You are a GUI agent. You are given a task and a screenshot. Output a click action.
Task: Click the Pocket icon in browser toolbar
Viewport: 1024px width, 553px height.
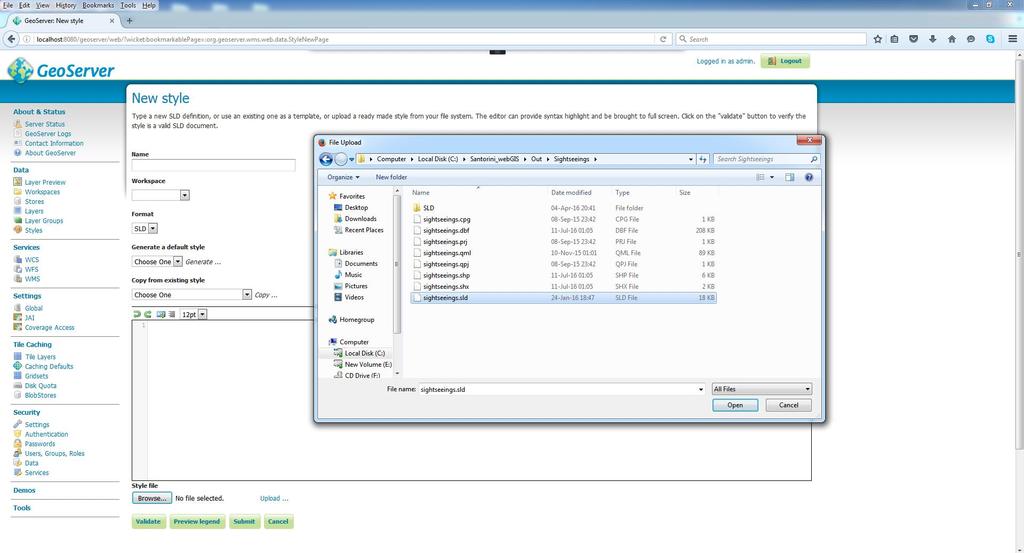[x=914, y=39]
